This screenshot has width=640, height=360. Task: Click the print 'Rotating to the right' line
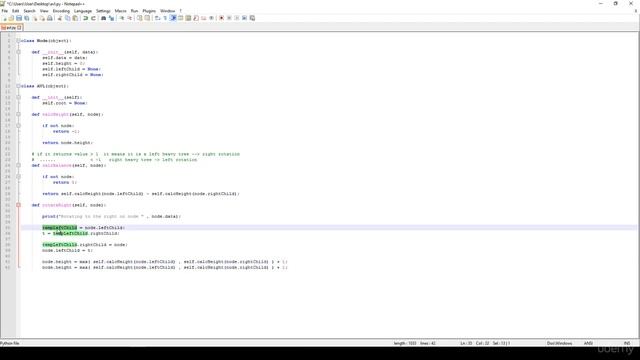pos(111,216)
